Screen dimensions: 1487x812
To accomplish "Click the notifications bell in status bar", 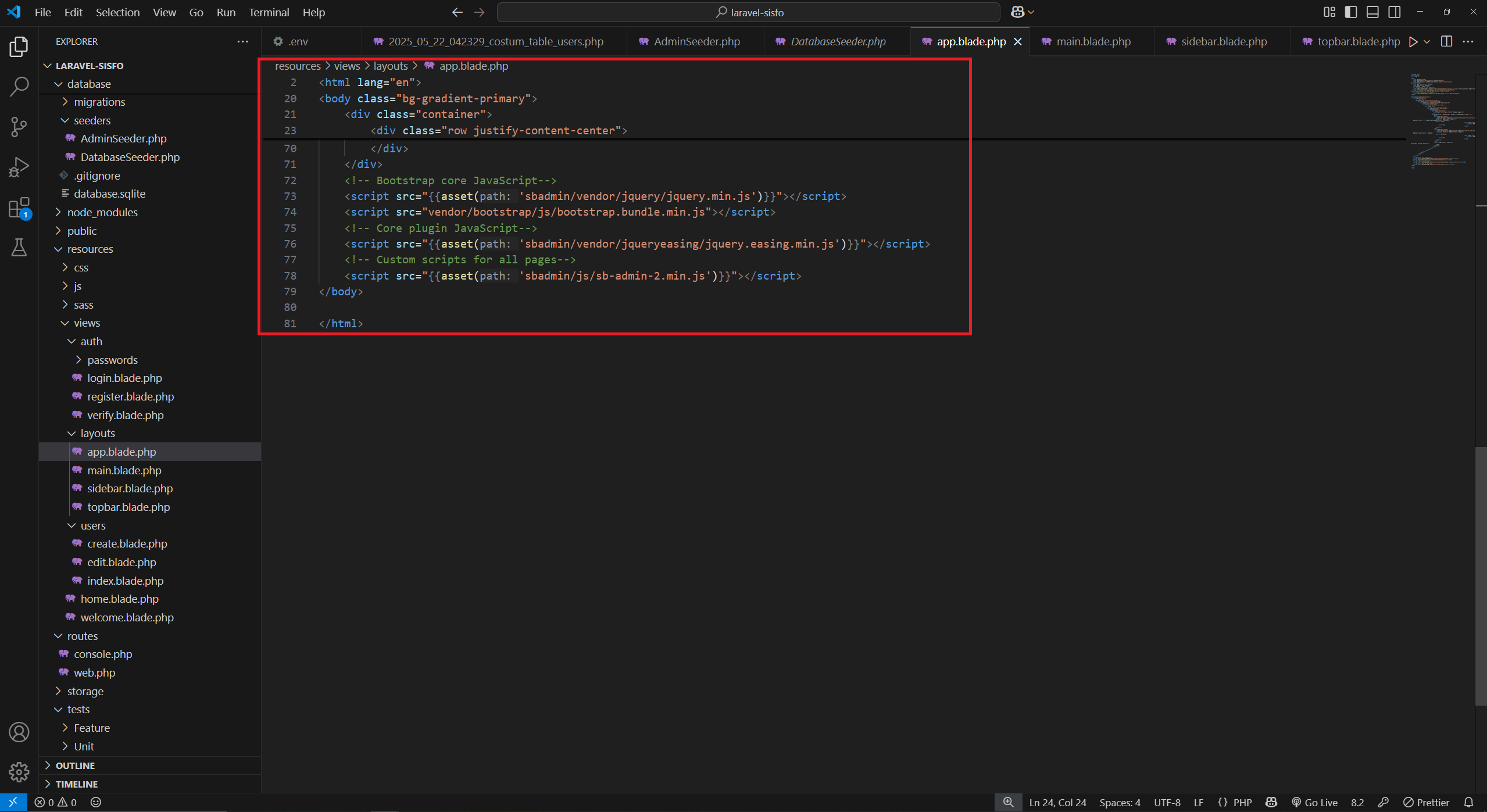I will pos(1468,802).
